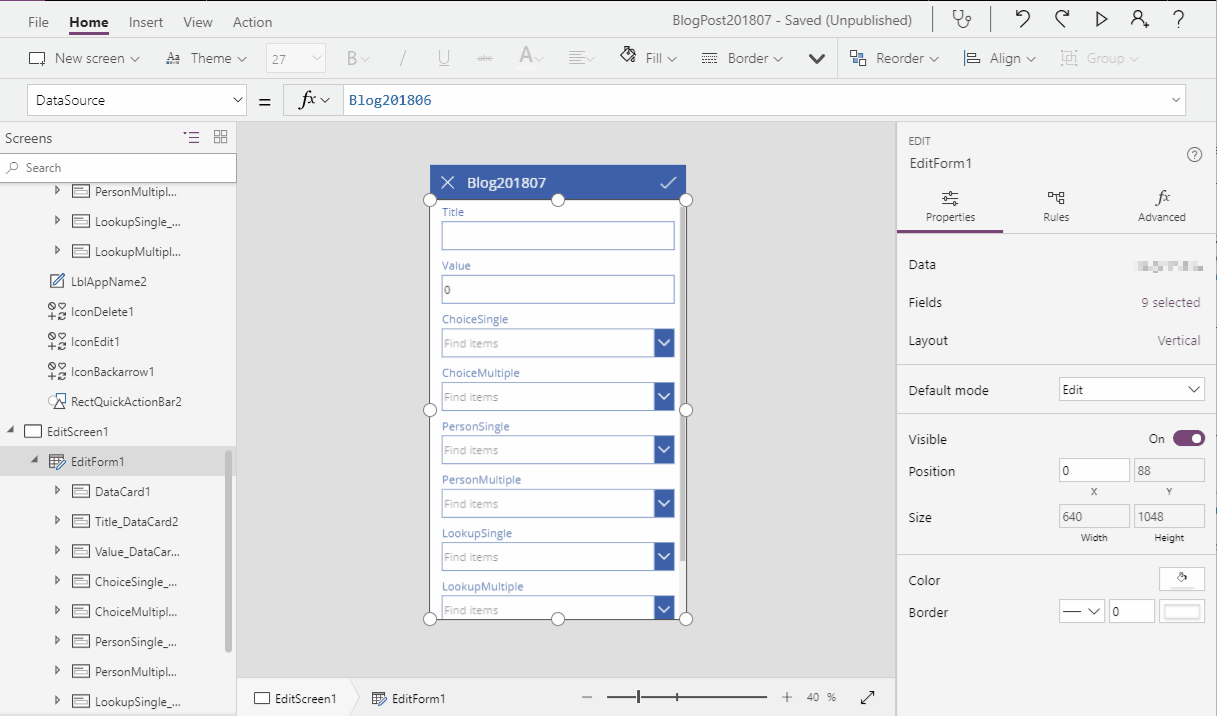
Task: Click the fit-to-window expand icon
Action: (x=868, y=697)
